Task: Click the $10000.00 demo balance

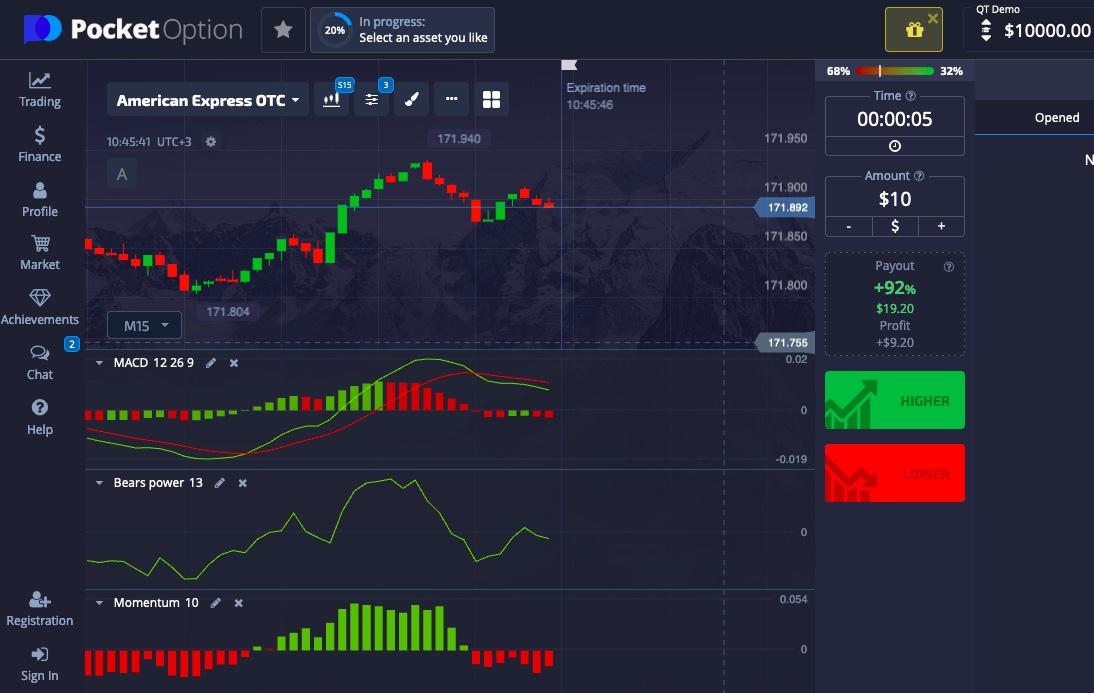Action: tap(1047, 30)
